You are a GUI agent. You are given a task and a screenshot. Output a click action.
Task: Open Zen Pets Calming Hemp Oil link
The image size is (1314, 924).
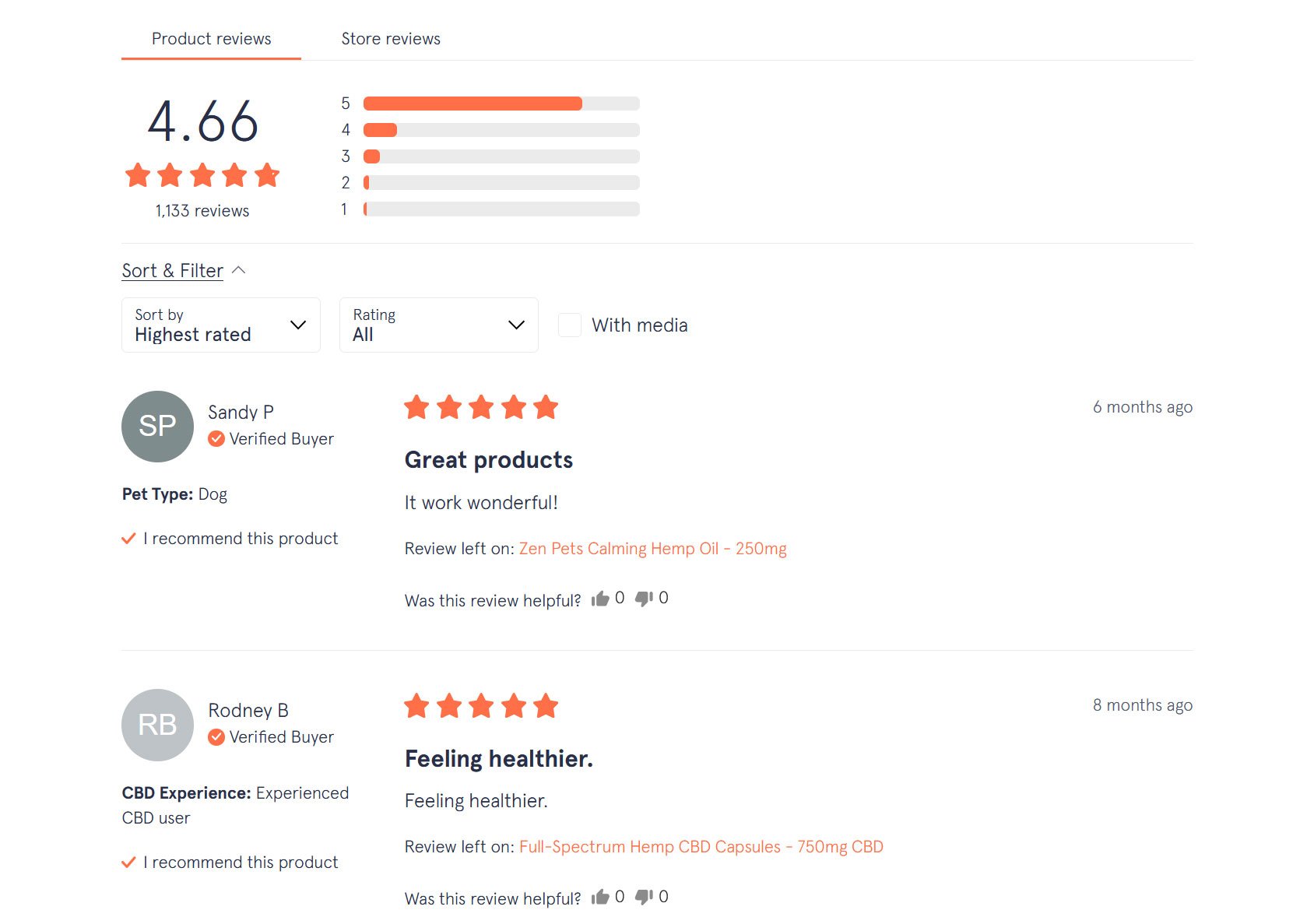click(652, 549)
